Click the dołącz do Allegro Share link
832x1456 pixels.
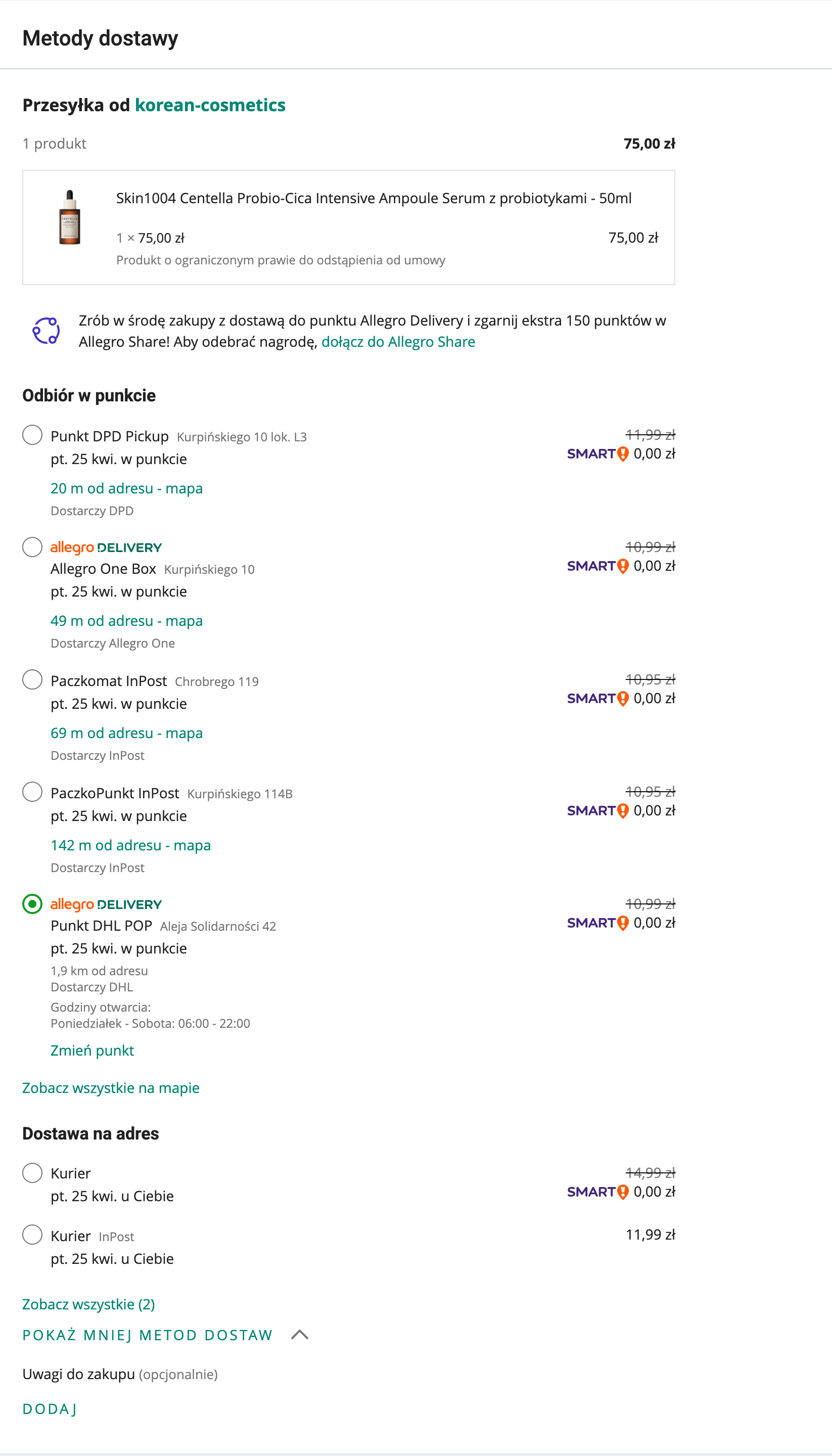coord(398,342)
